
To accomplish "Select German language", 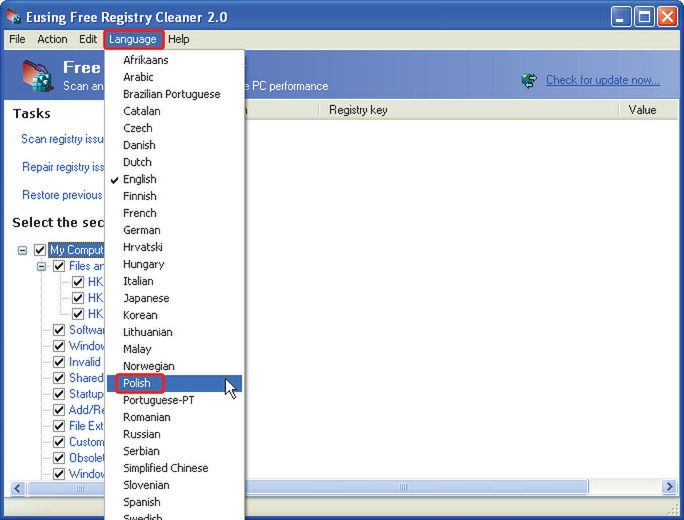I will click(x=174, y=230).
